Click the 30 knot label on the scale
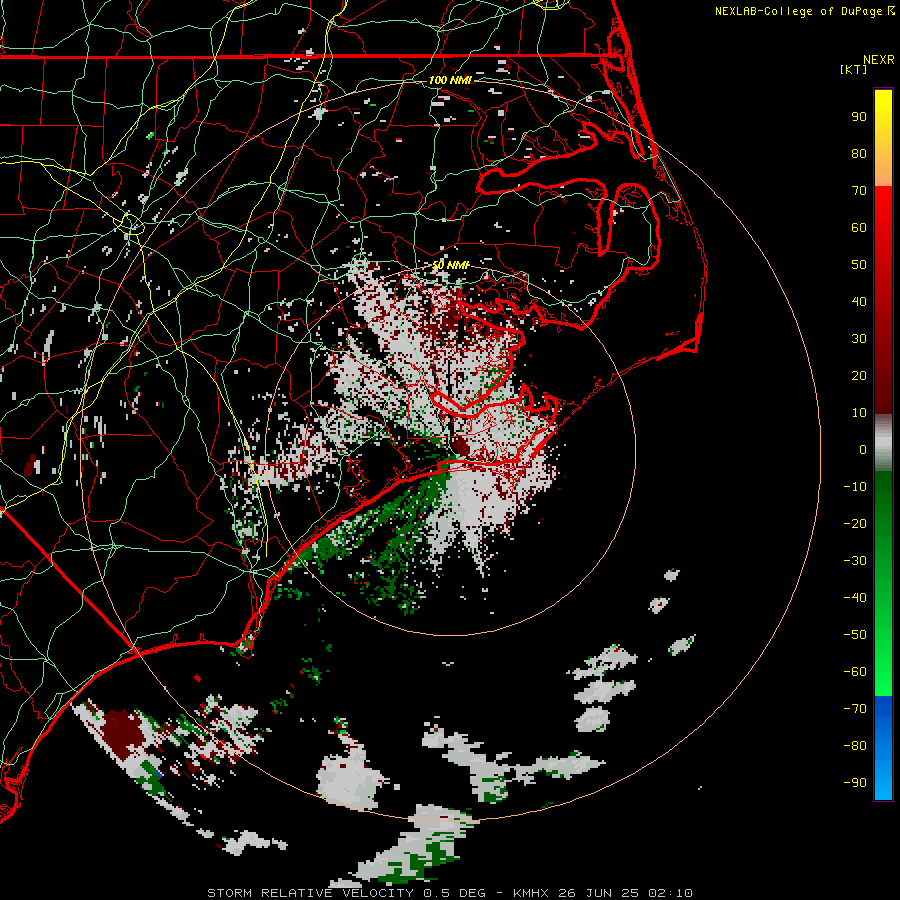900x900 pixels. point(859,339)
